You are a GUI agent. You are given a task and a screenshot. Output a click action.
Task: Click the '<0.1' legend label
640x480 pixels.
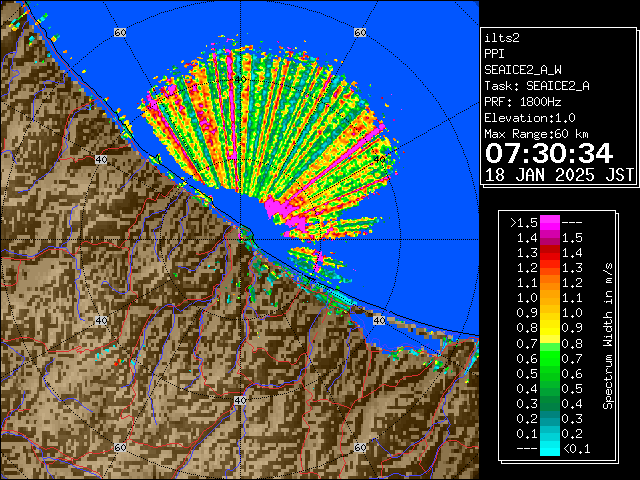pos(576,449)
